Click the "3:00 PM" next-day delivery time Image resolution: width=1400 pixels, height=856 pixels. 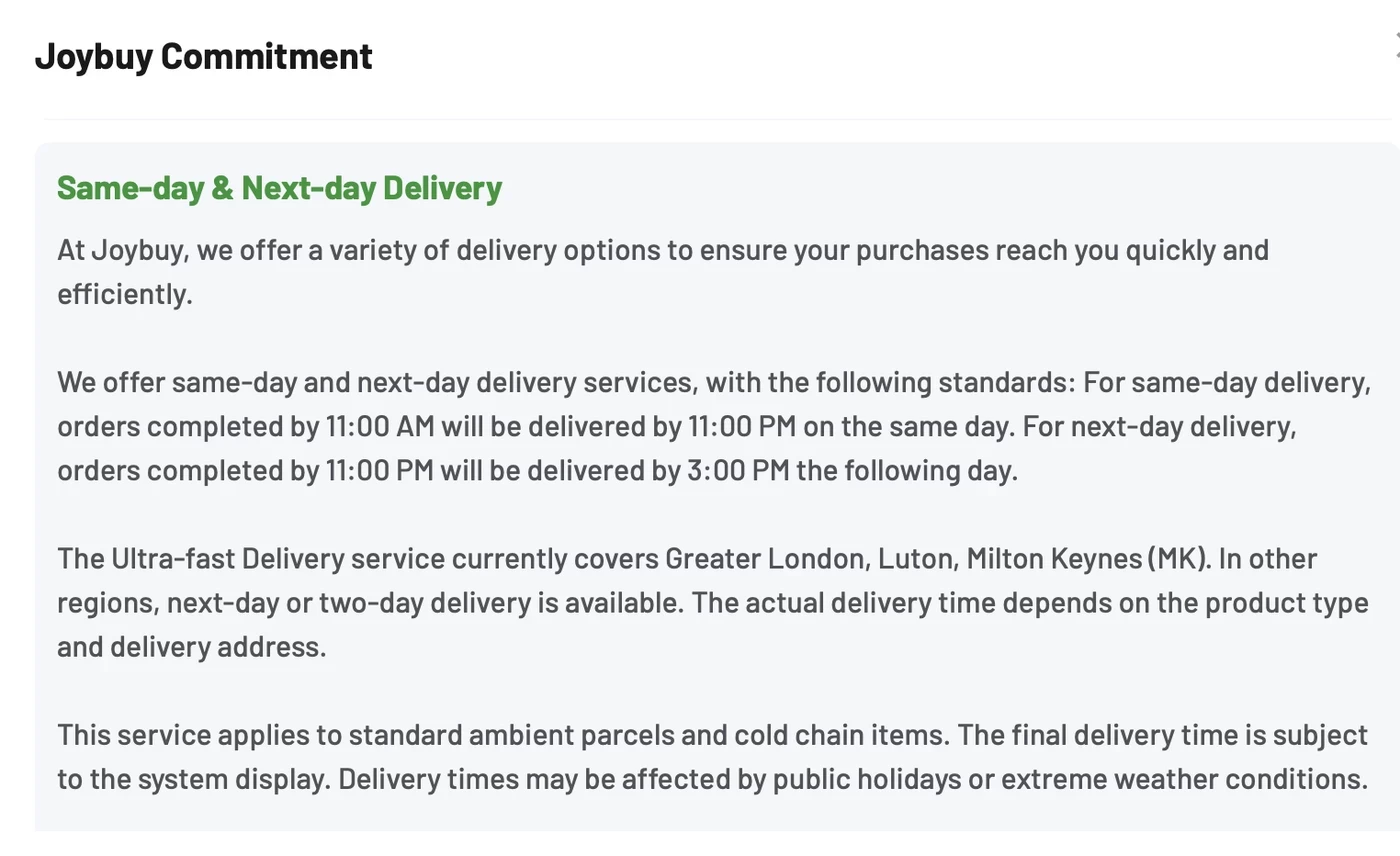click(738, 470)
